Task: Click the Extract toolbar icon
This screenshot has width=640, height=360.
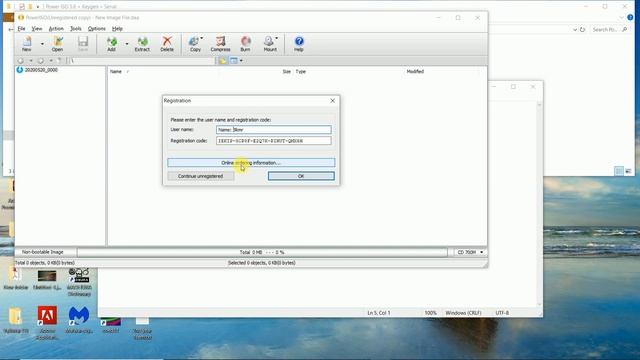Action: click(x=142, y=44)
